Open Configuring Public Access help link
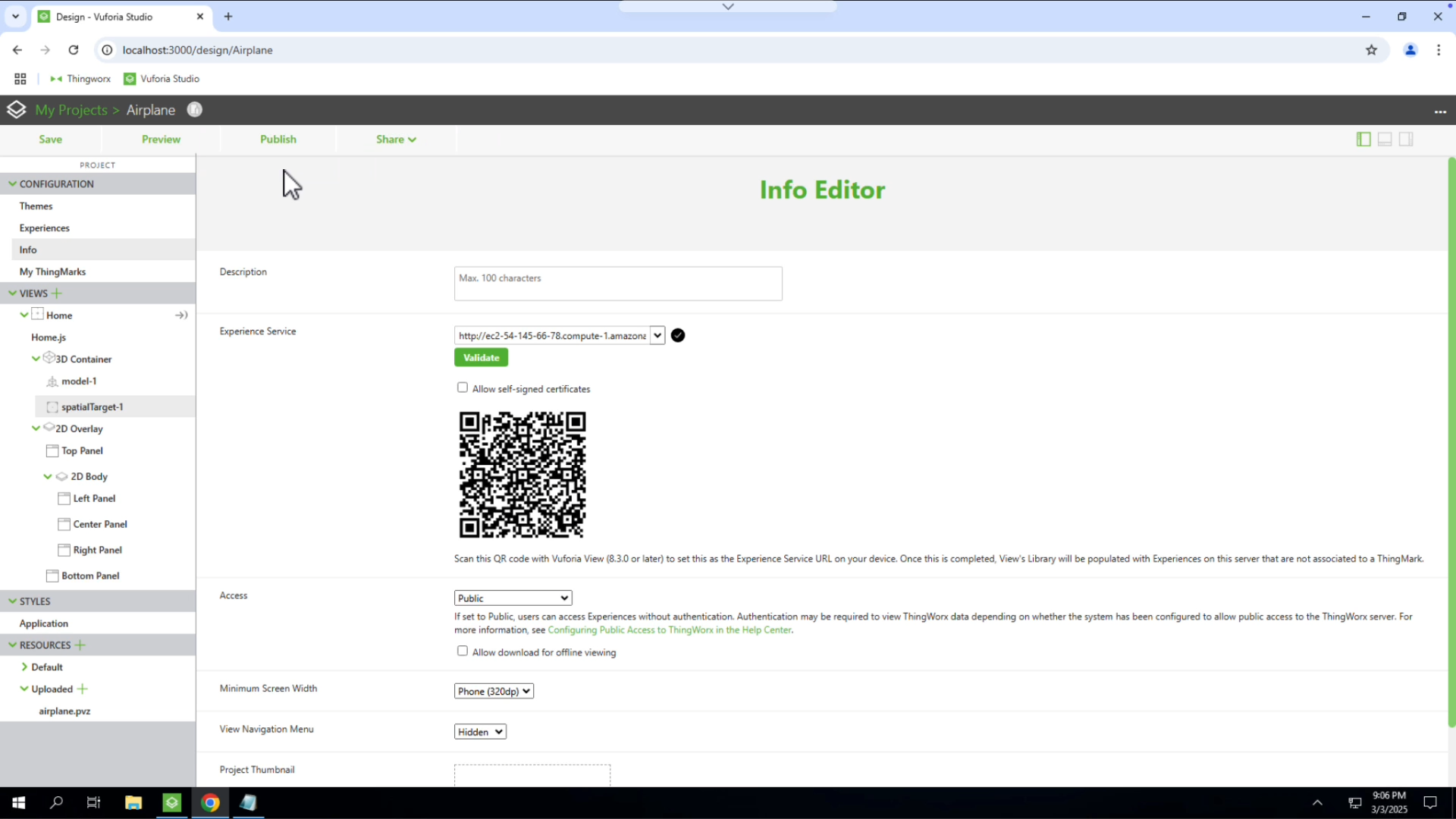Viewport: 1456px width, 819px height. pyautogui.click(x=670, y=630)
